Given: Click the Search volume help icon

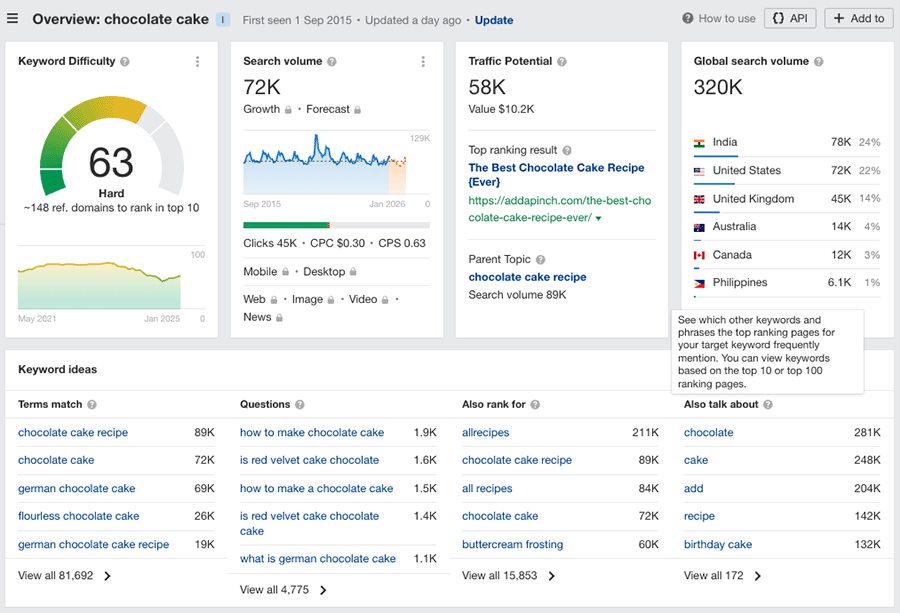Looking at the screenshot, I should pos(332,61).
